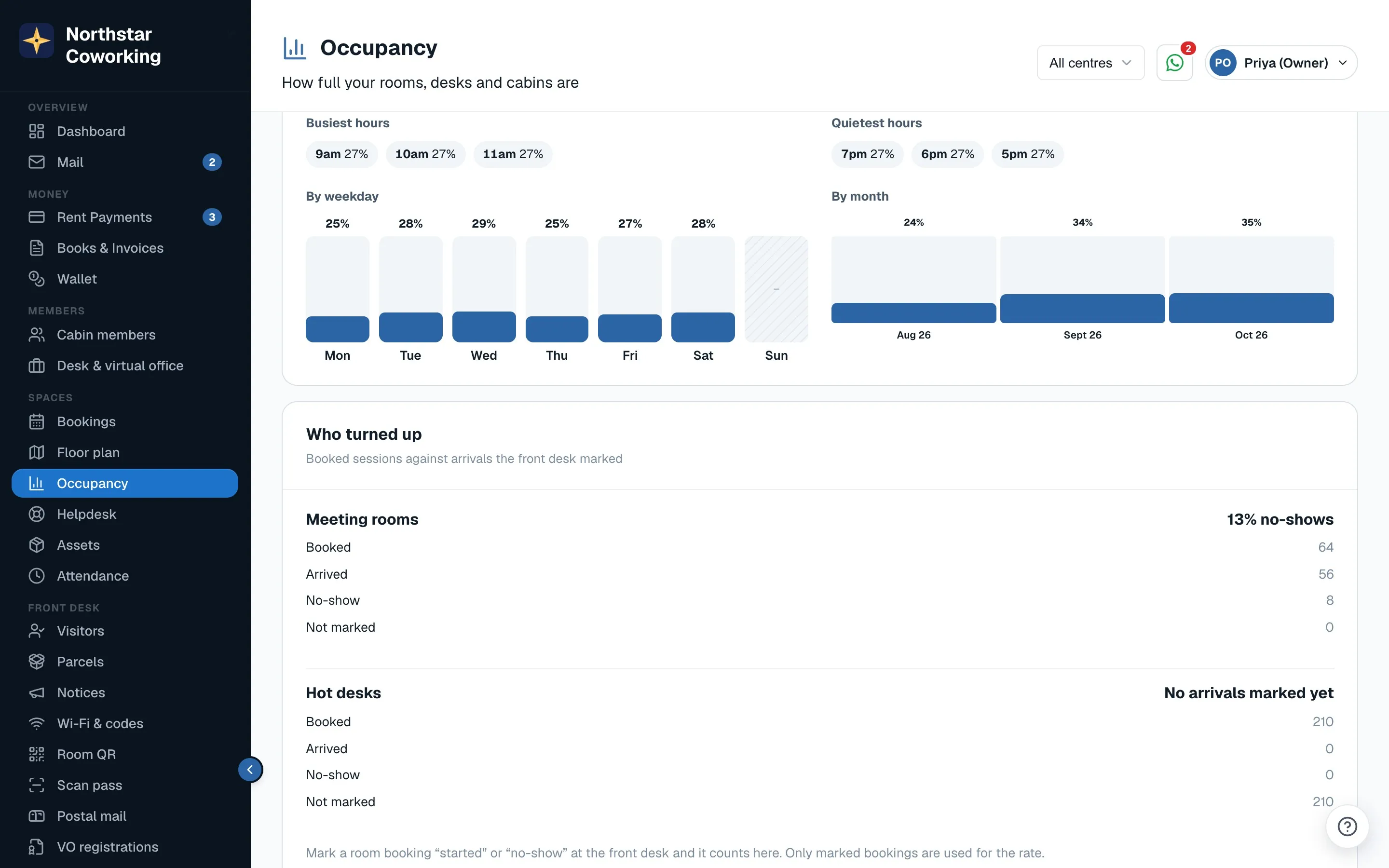Click the Assets box icon

pos(37,545)
